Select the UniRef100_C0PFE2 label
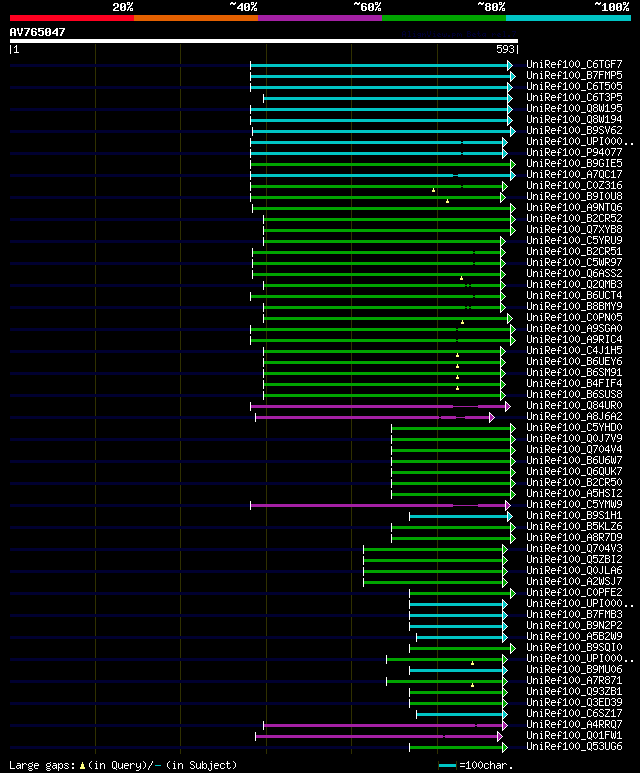 [574, 593]
